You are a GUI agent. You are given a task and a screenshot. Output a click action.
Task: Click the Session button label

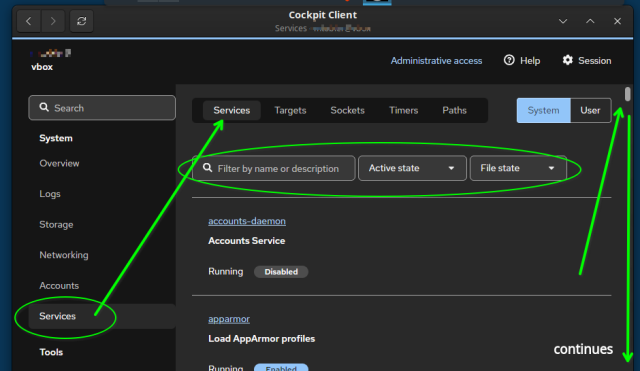tap(595, 61)
